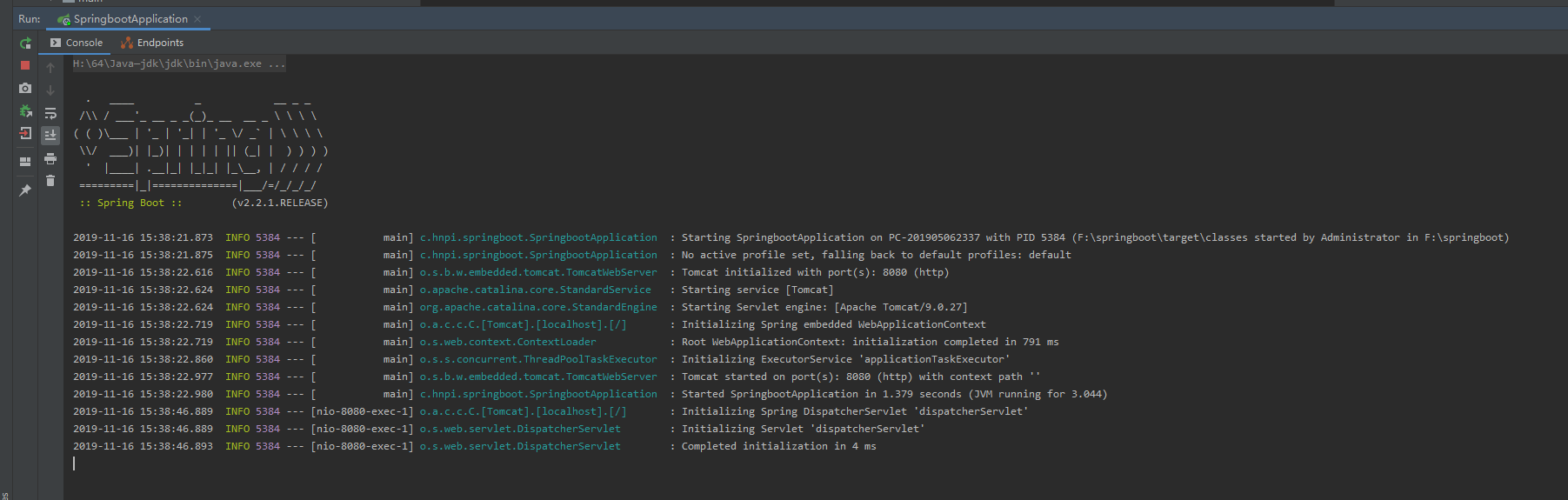Switch to the Endpoints tab
This screenshot has width=1568, height=500.
click(152, 43)
